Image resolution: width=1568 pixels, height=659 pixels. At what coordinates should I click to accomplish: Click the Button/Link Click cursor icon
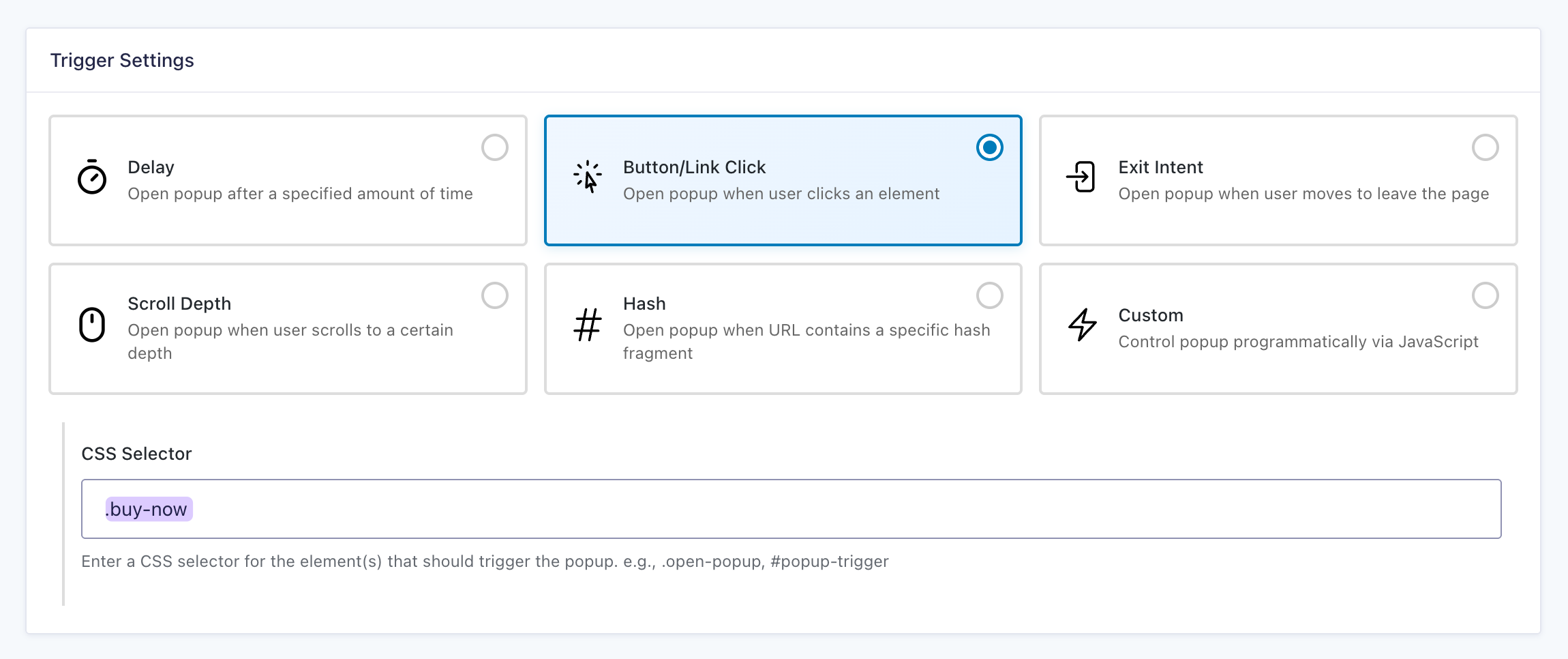tap(587, 177)
